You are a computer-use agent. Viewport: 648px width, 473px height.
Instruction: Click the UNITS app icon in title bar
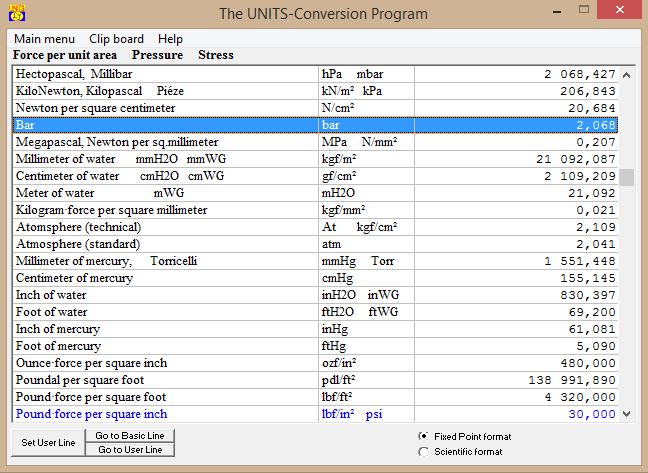tap(17, 13)
